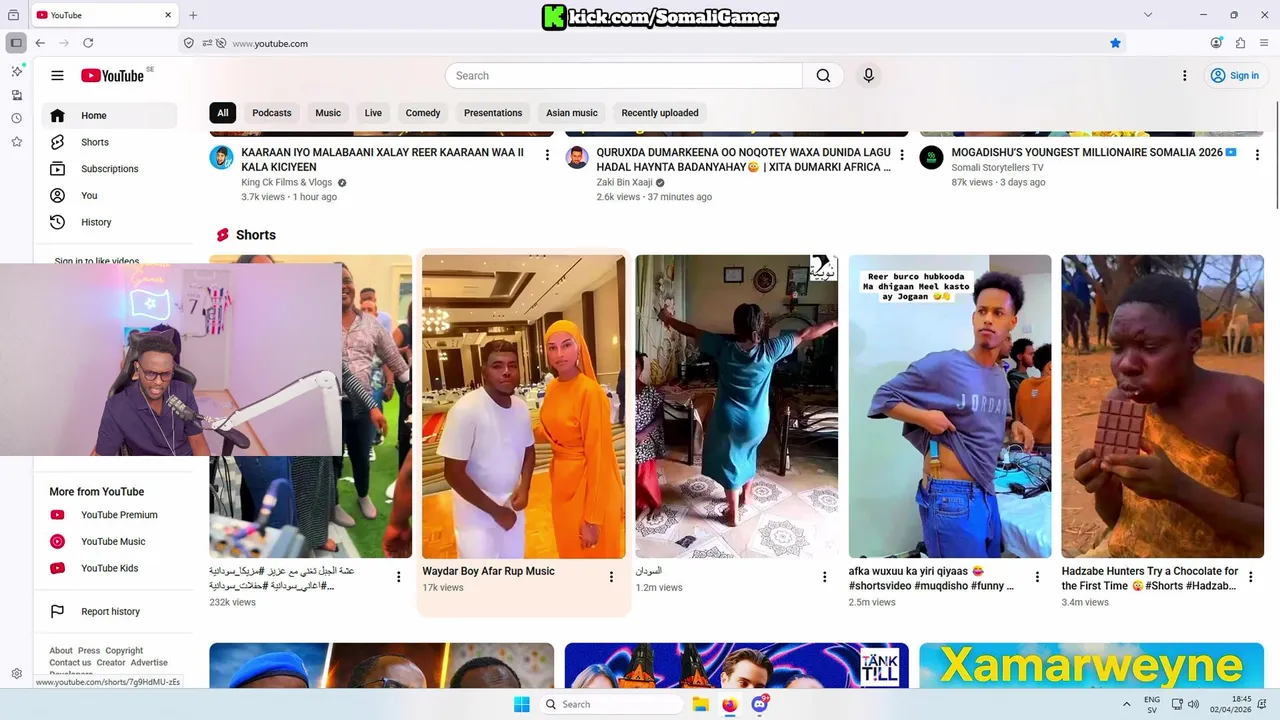Open You in sidebar

[109, 196]
